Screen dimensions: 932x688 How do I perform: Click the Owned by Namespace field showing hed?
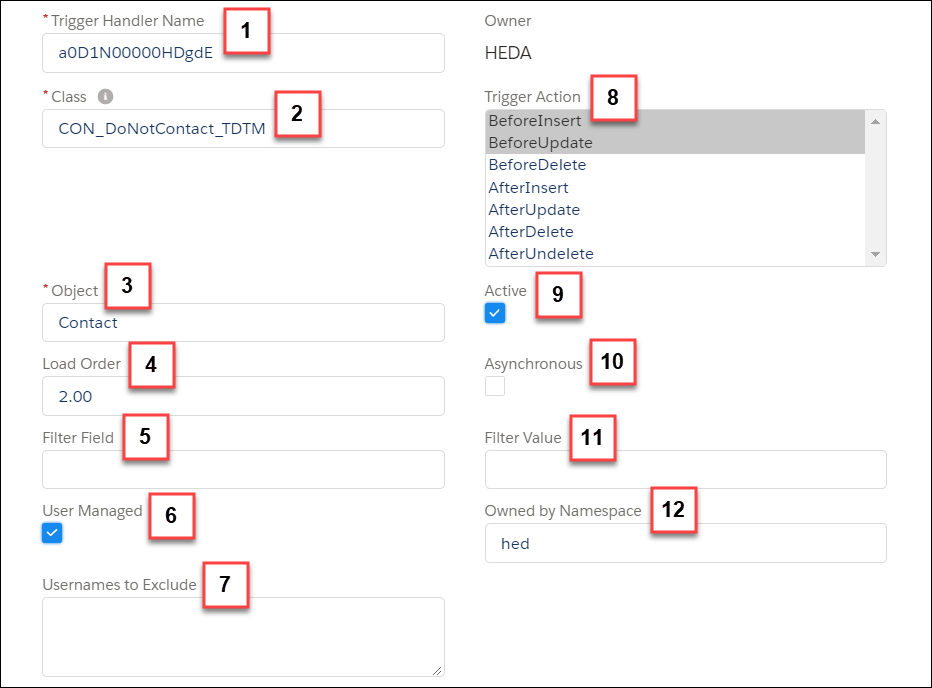(685, 542)
